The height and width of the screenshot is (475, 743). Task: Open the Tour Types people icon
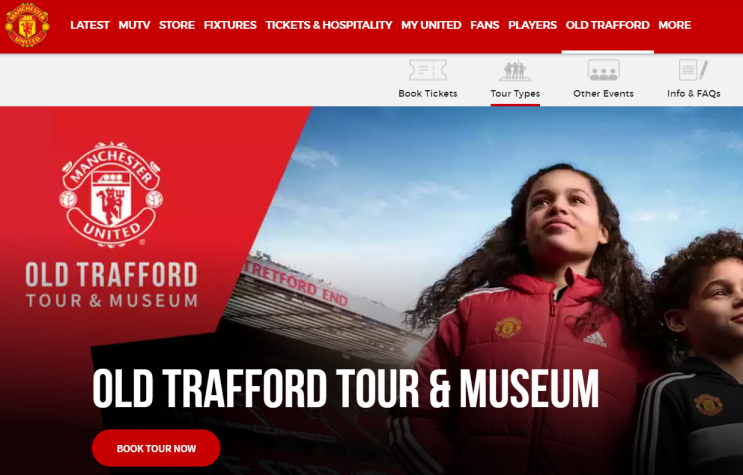point(515,71)
